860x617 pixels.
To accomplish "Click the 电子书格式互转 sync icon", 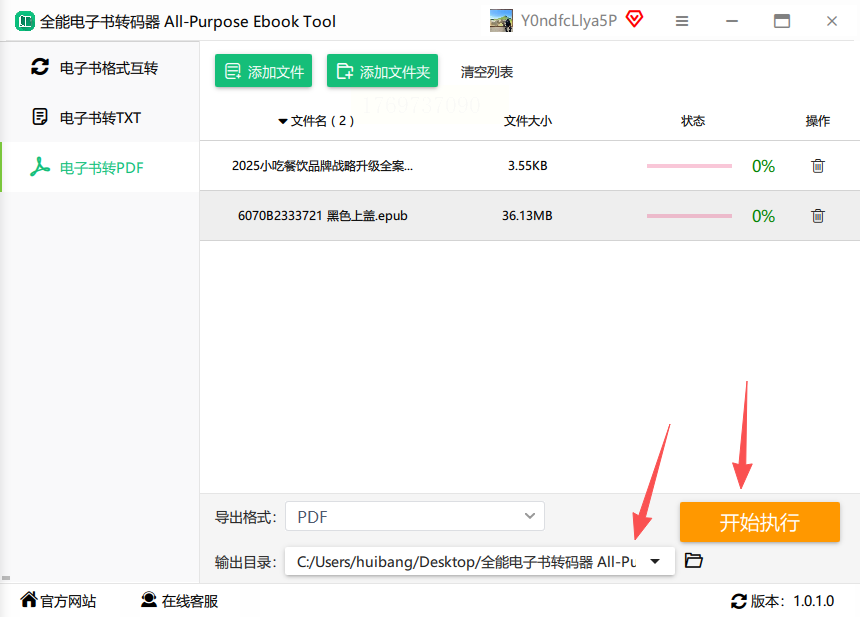I will tap(40, 67).
